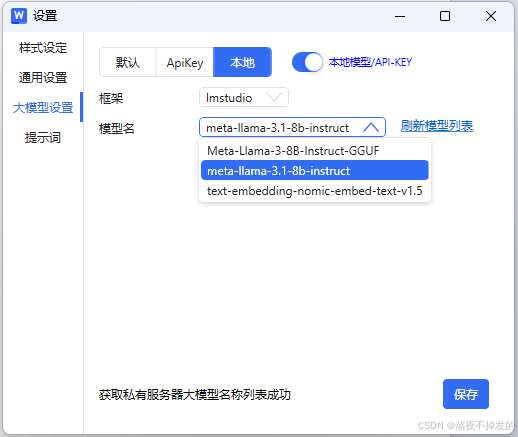The image size is (518, 437).
Task: Switch to the 默认 mode tab
Action: point(128,62)
